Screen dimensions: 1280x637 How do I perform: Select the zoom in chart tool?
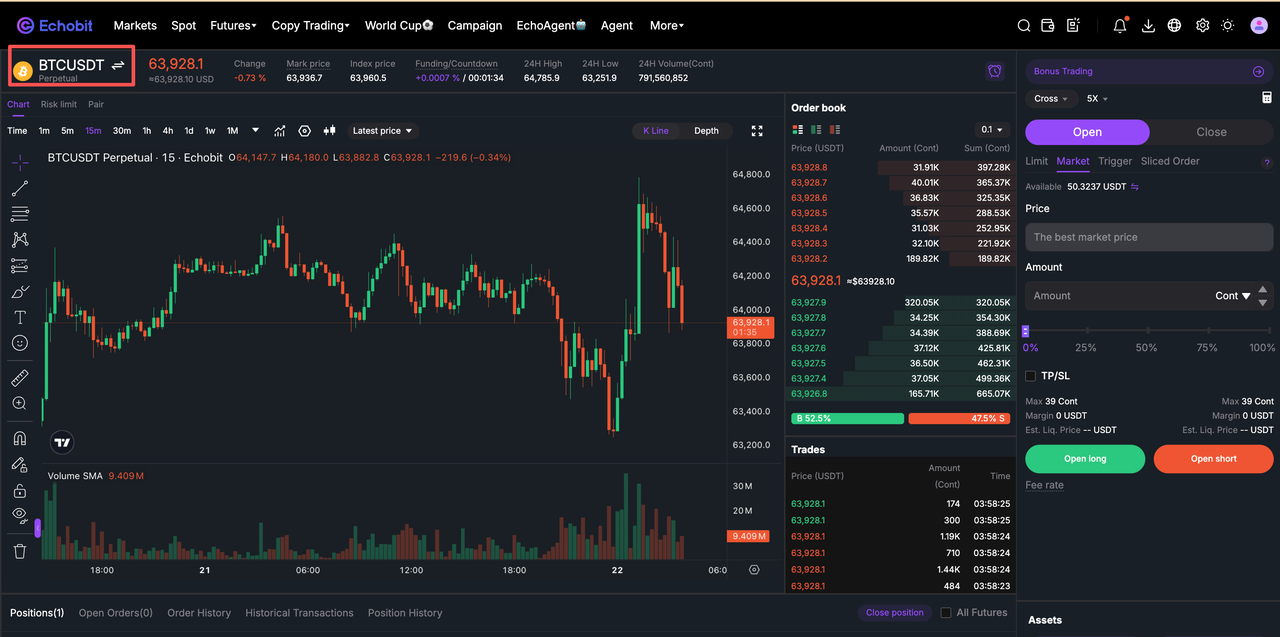20,404
